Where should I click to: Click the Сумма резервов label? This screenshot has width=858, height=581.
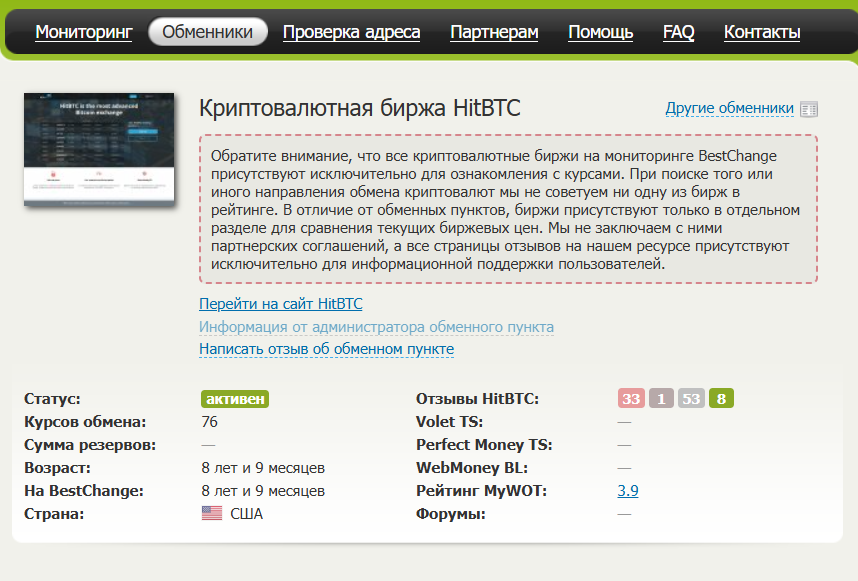pos(90,445)
